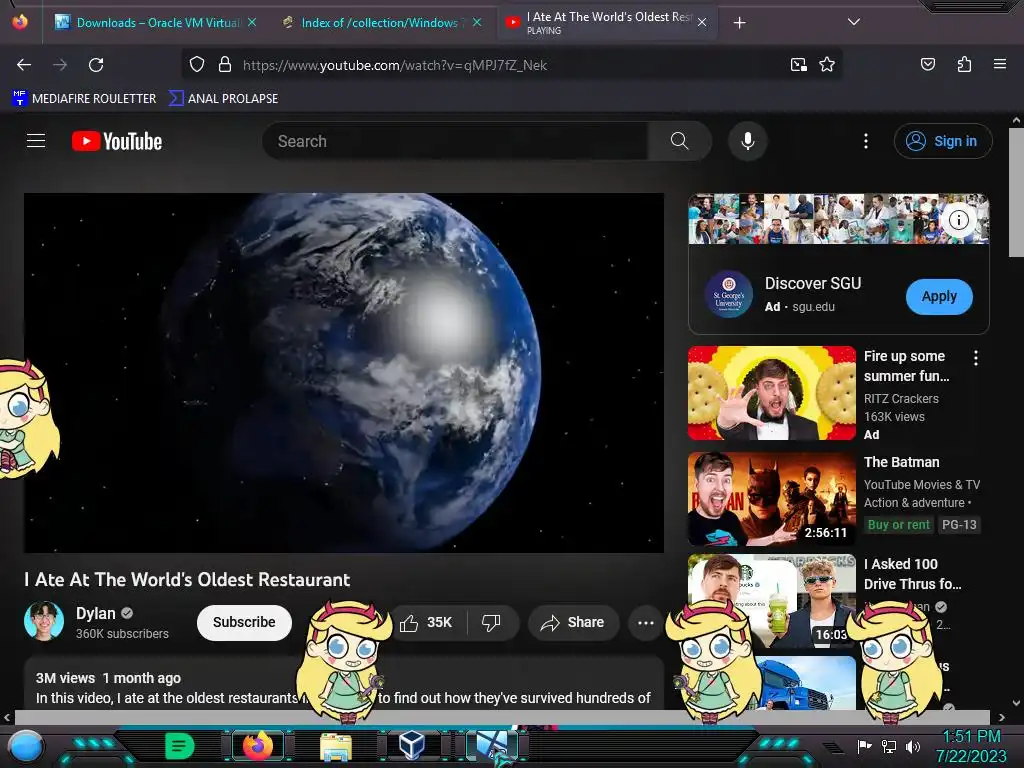Open ad info icon on SGU banner
This screenshot has height=768, width=1024.
click(958, 220)
